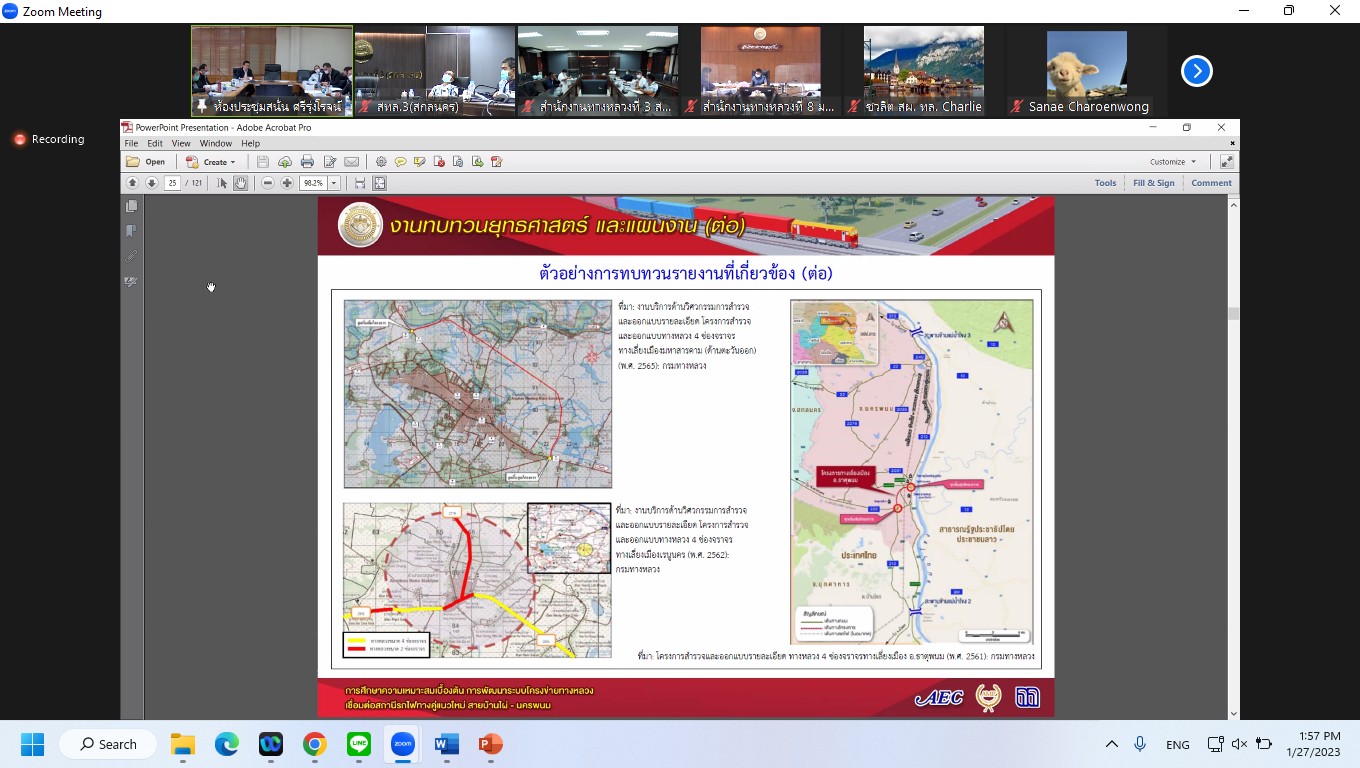This screenshot has height=768, width=1360.
Task: Click the Print file icon
Action: click(307, 162)
